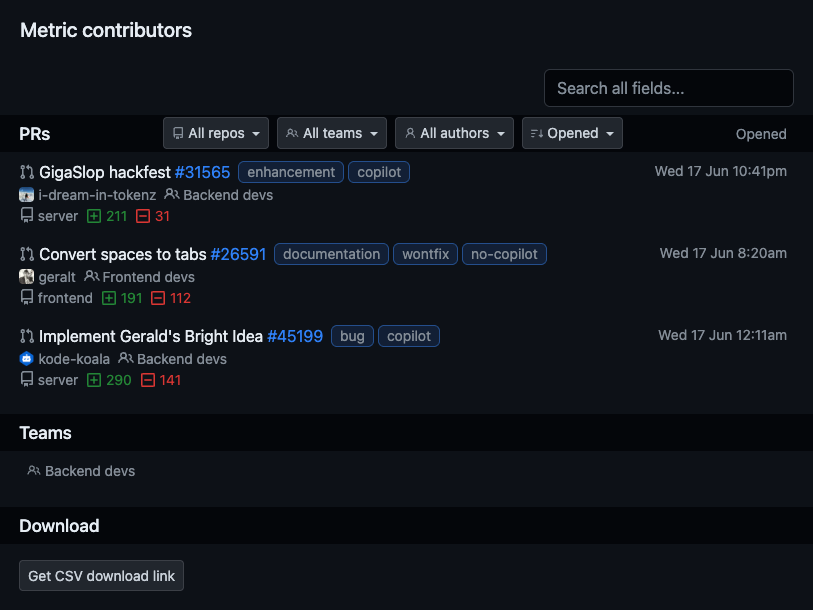This screenshot has height=610, width=813.
Task: Click the enhancement label on GigaSlop hackfest
Action: 291,172
